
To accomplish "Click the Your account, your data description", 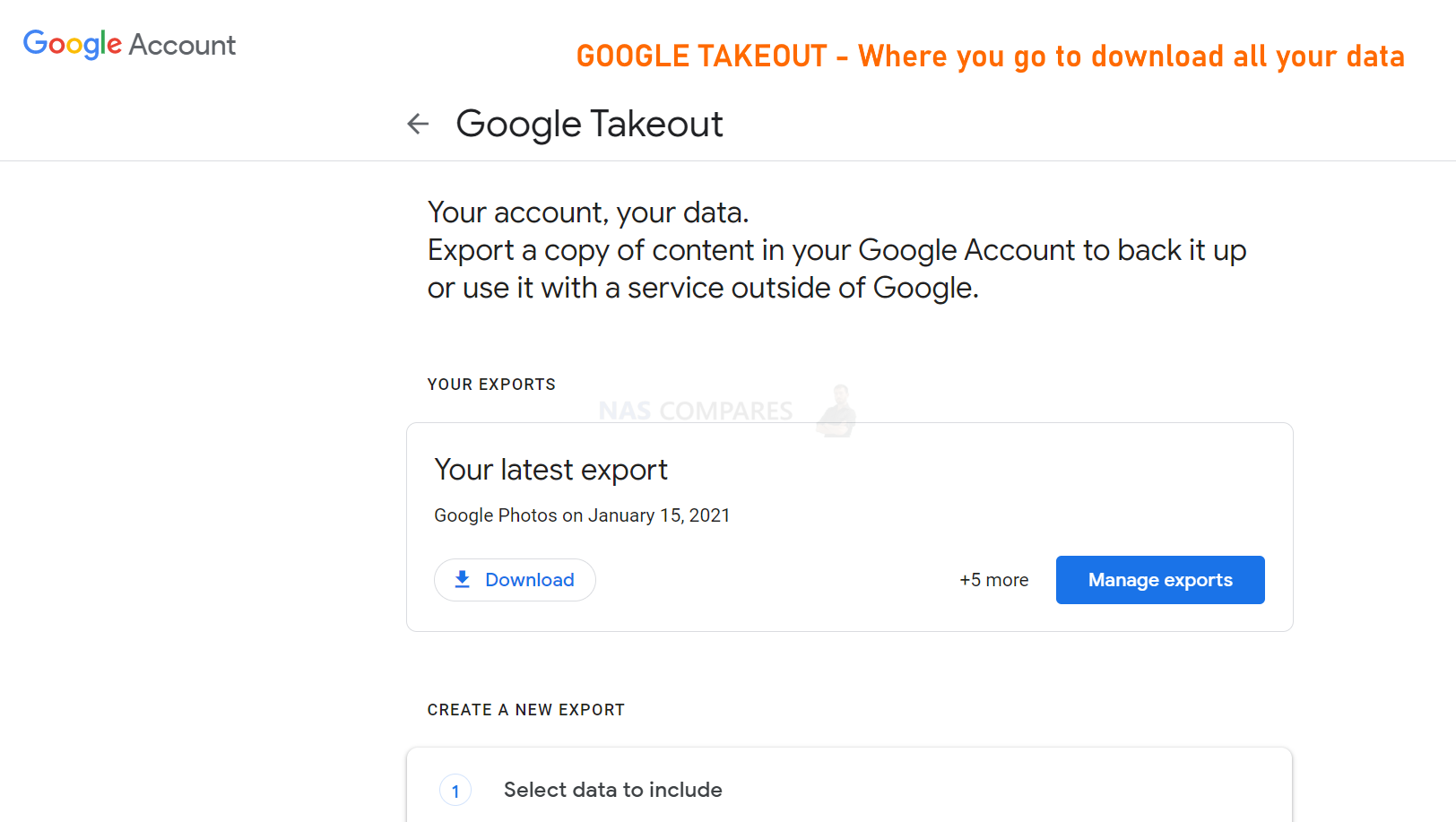I will click(x=836, y=250).
